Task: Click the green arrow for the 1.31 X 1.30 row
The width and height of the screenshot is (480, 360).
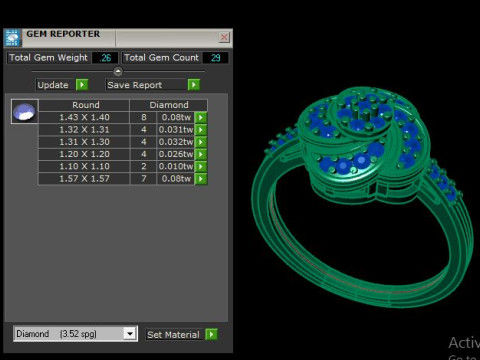Action: pos(201,142)
